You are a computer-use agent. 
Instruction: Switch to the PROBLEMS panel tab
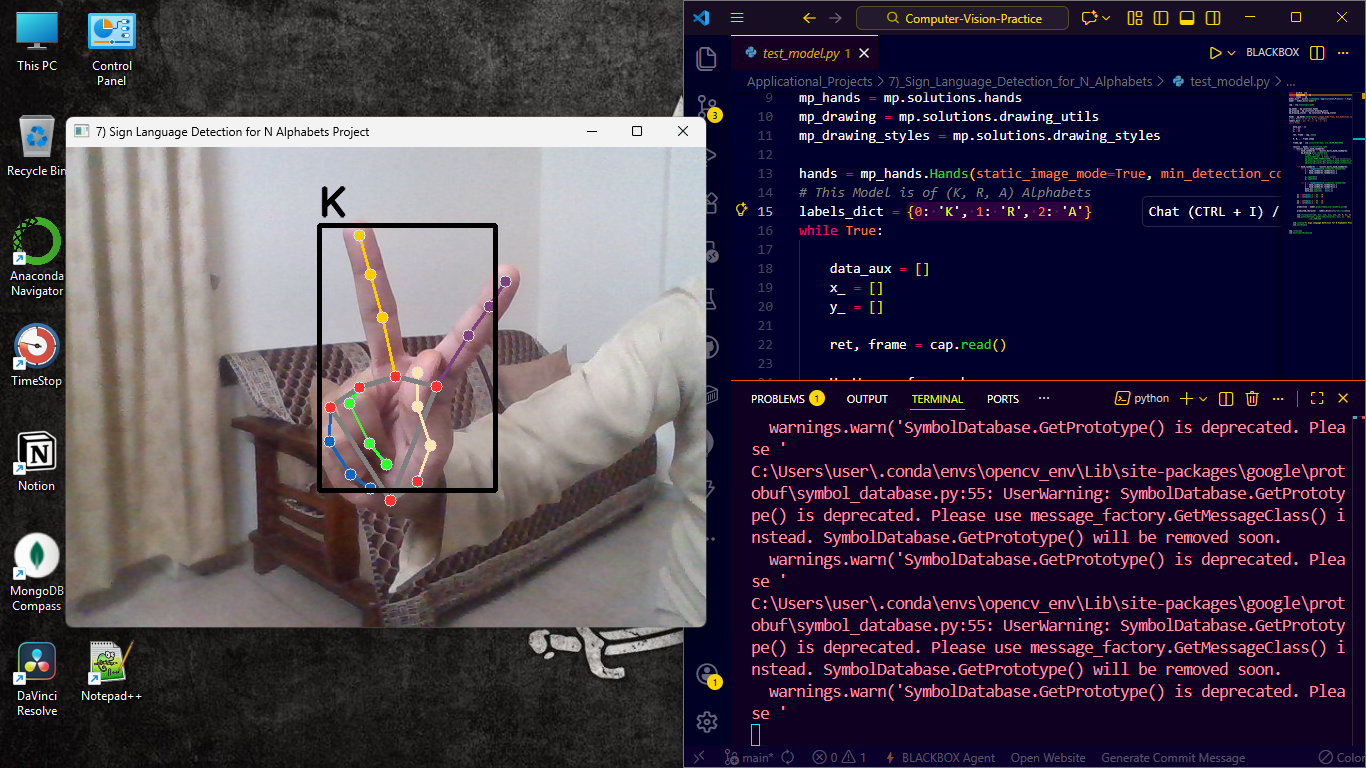(x=787, y=399)
